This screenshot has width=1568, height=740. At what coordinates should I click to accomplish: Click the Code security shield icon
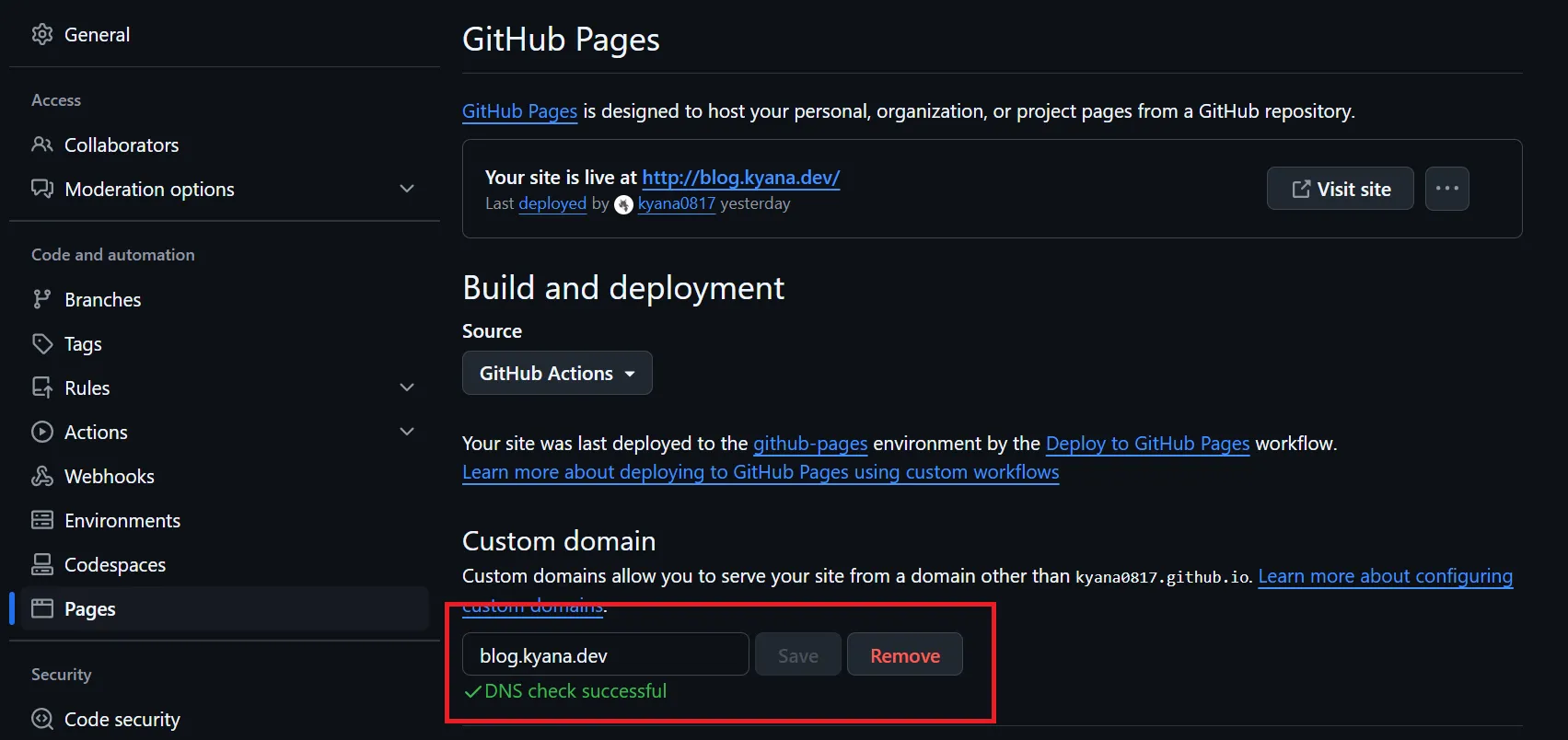[41, 719]
